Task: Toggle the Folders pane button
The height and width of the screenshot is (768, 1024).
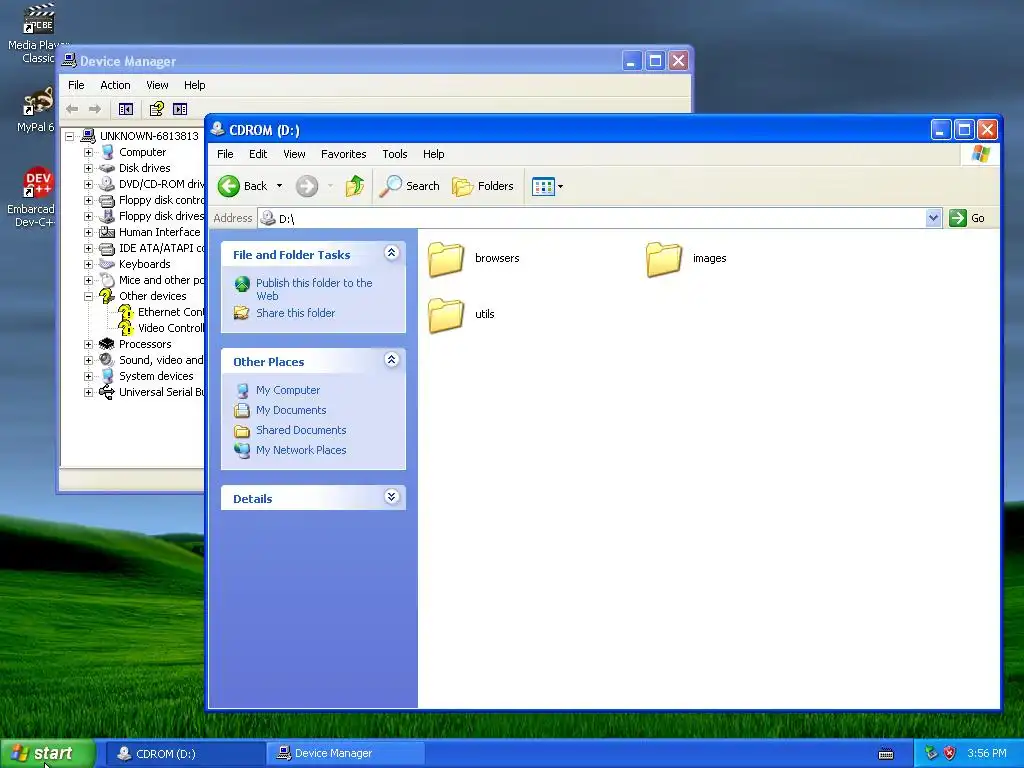Action: [483, 186]
